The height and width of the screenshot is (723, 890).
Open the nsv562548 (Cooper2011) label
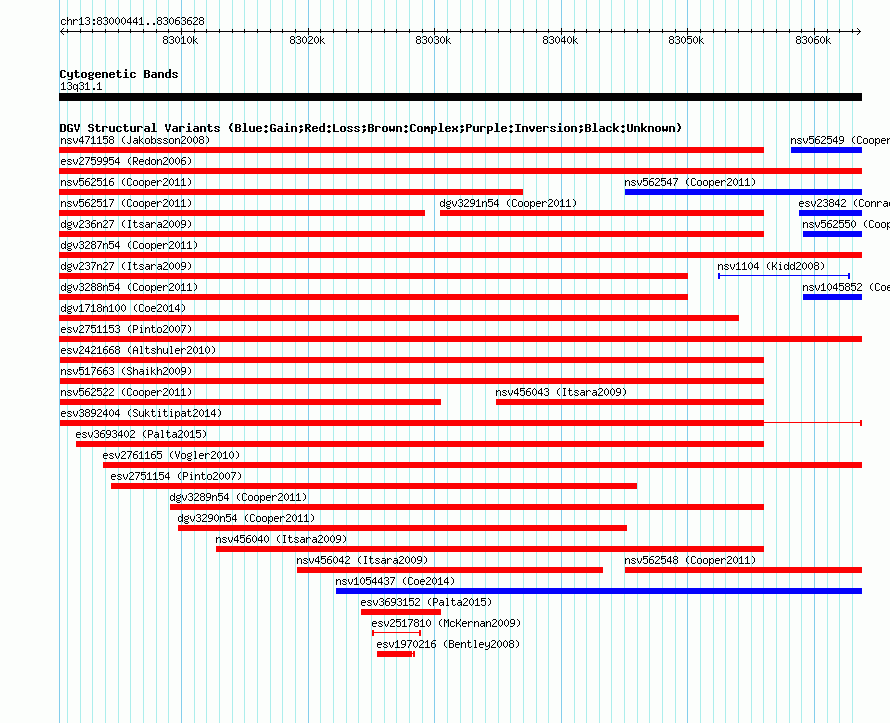tap(690, 560)
